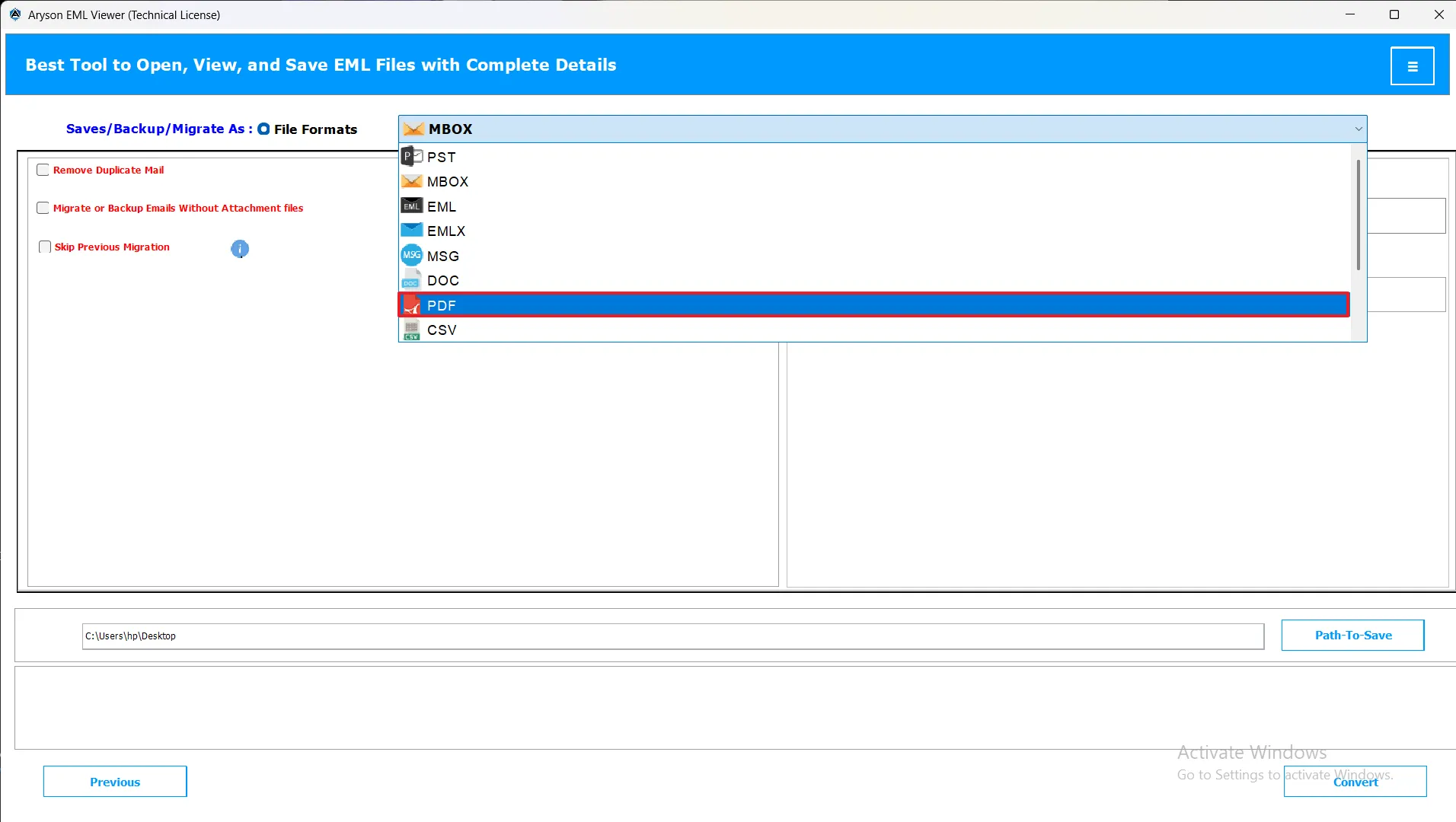Image resolution: width=1456 pixels, height=822 pixels.
Task: Click the dropdown list vertical scrollbar
Action: click(x=1358, y=215)
